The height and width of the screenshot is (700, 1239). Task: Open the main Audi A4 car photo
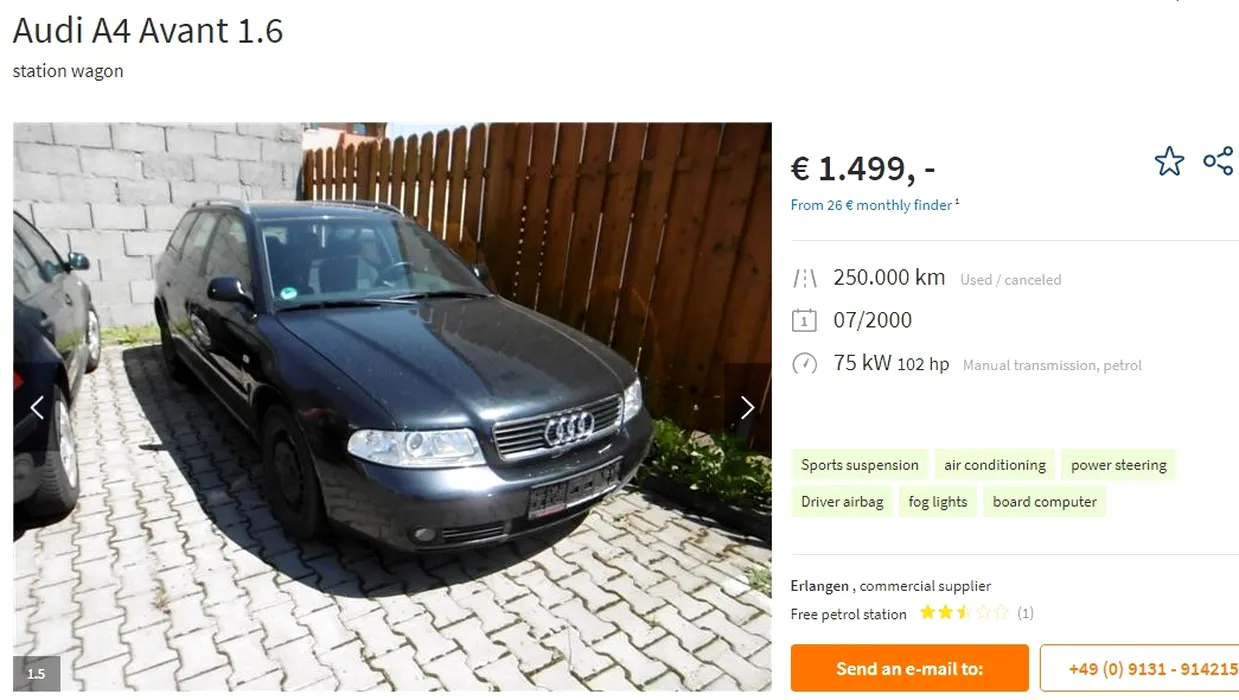(x=392, y=407)
